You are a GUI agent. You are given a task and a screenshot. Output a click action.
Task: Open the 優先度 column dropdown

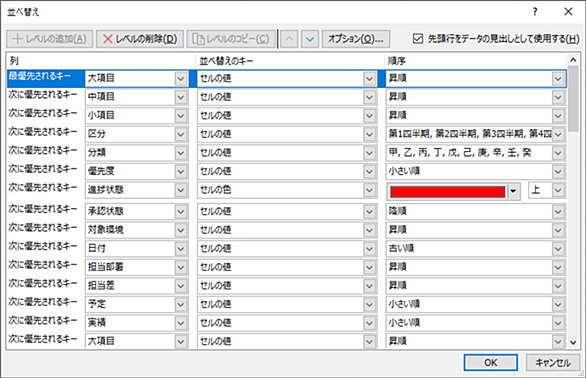point(181,172)
